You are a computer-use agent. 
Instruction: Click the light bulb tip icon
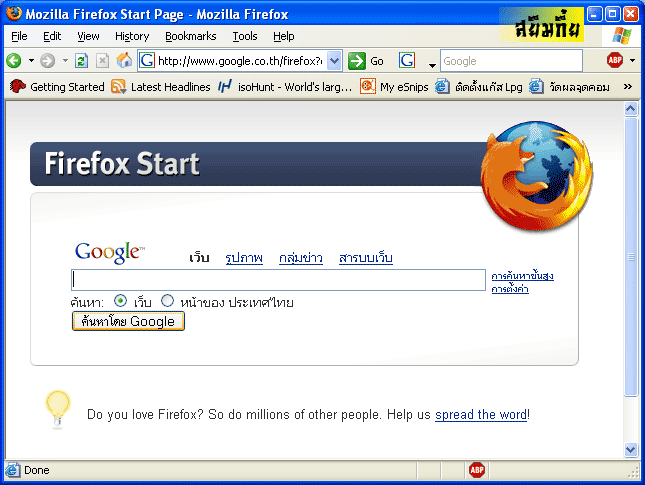(58, 408)
